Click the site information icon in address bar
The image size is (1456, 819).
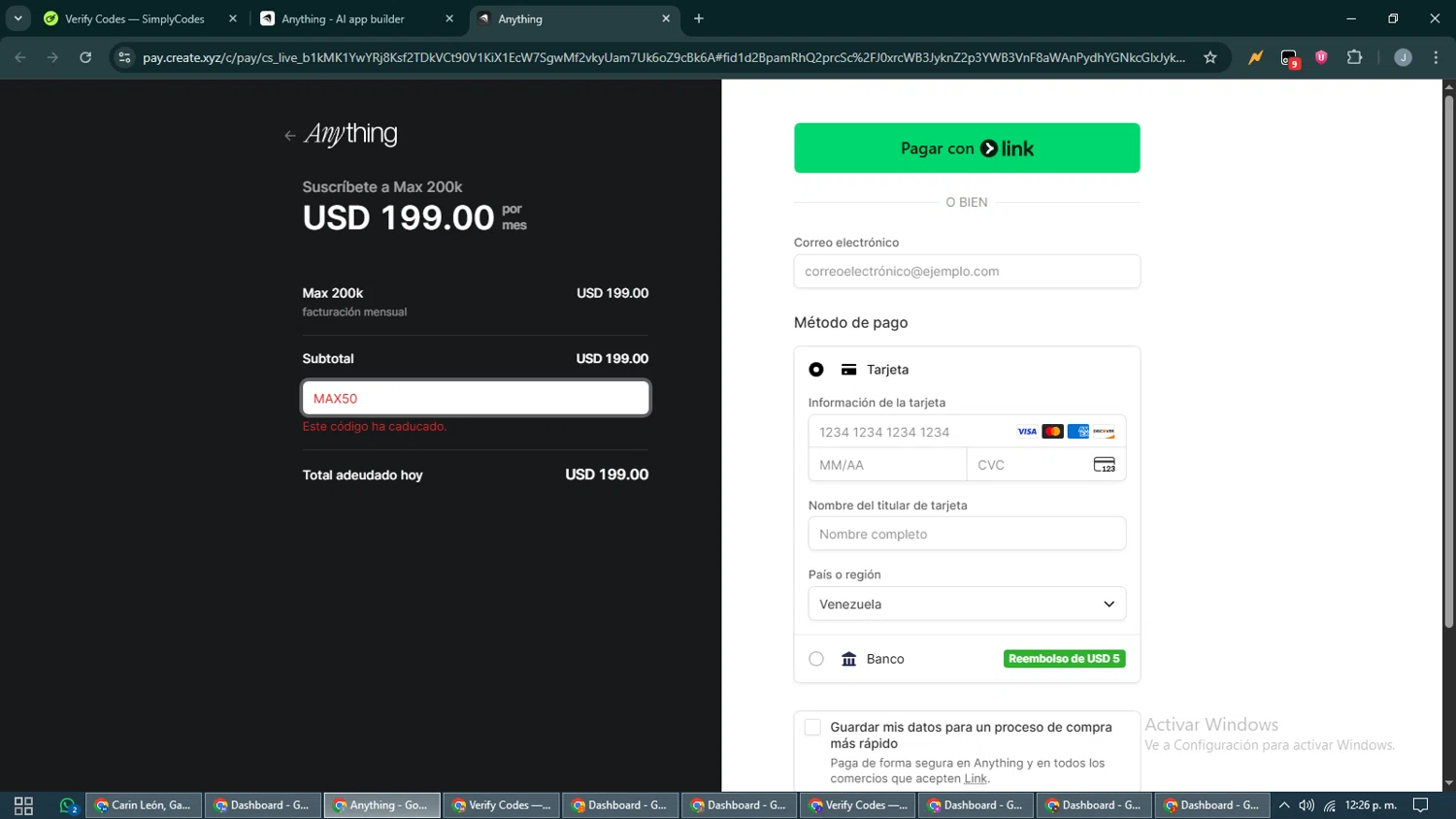point(124,57)
